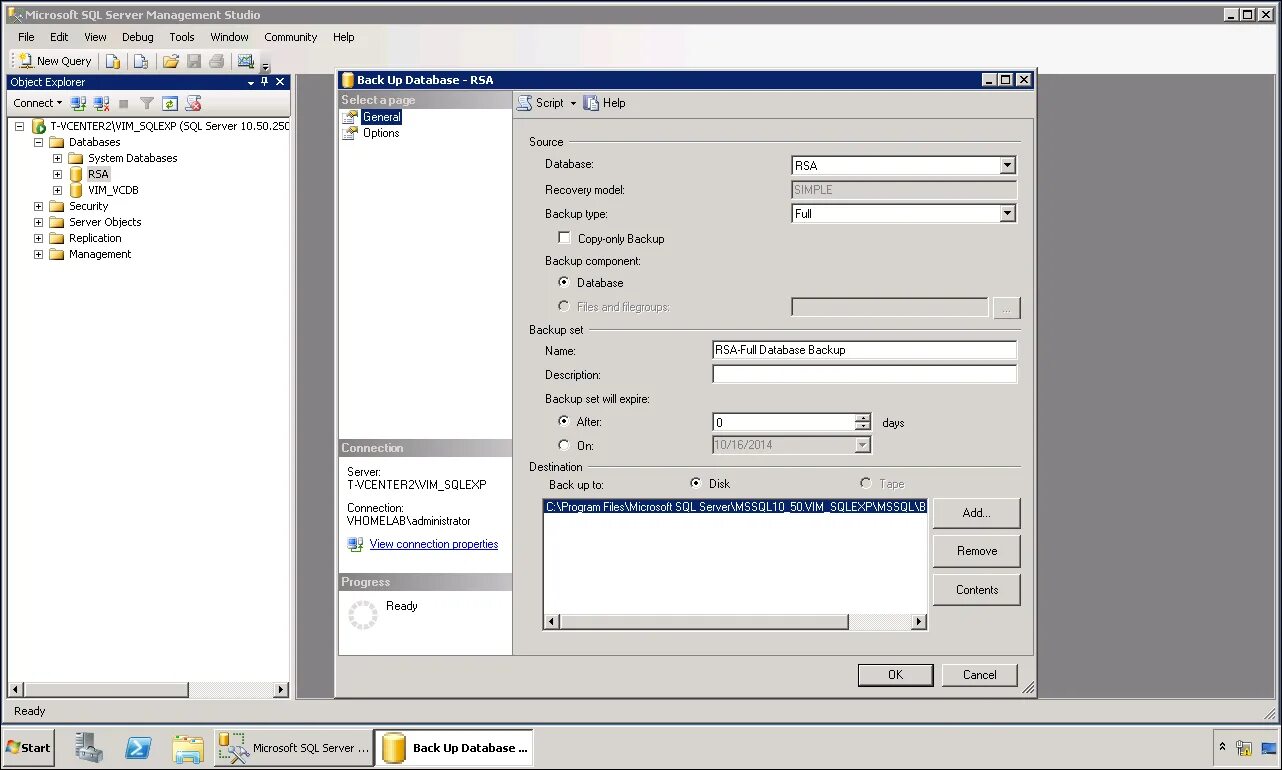Click the Remove destination button
The height and width of the screenshot is (770, 1282).
tap(976, 551)
